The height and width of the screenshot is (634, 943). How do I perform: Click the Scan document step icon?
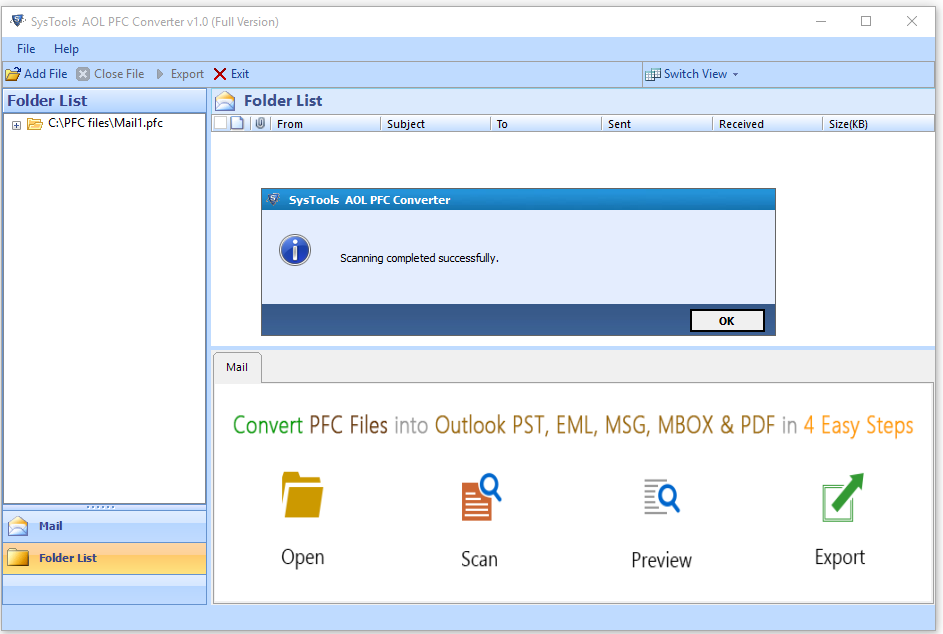[481, 497]
